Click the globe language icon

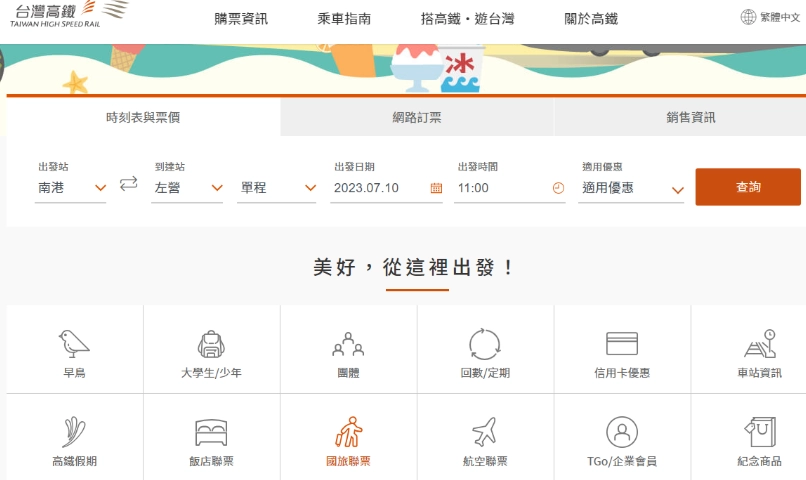tap(748, 17)
